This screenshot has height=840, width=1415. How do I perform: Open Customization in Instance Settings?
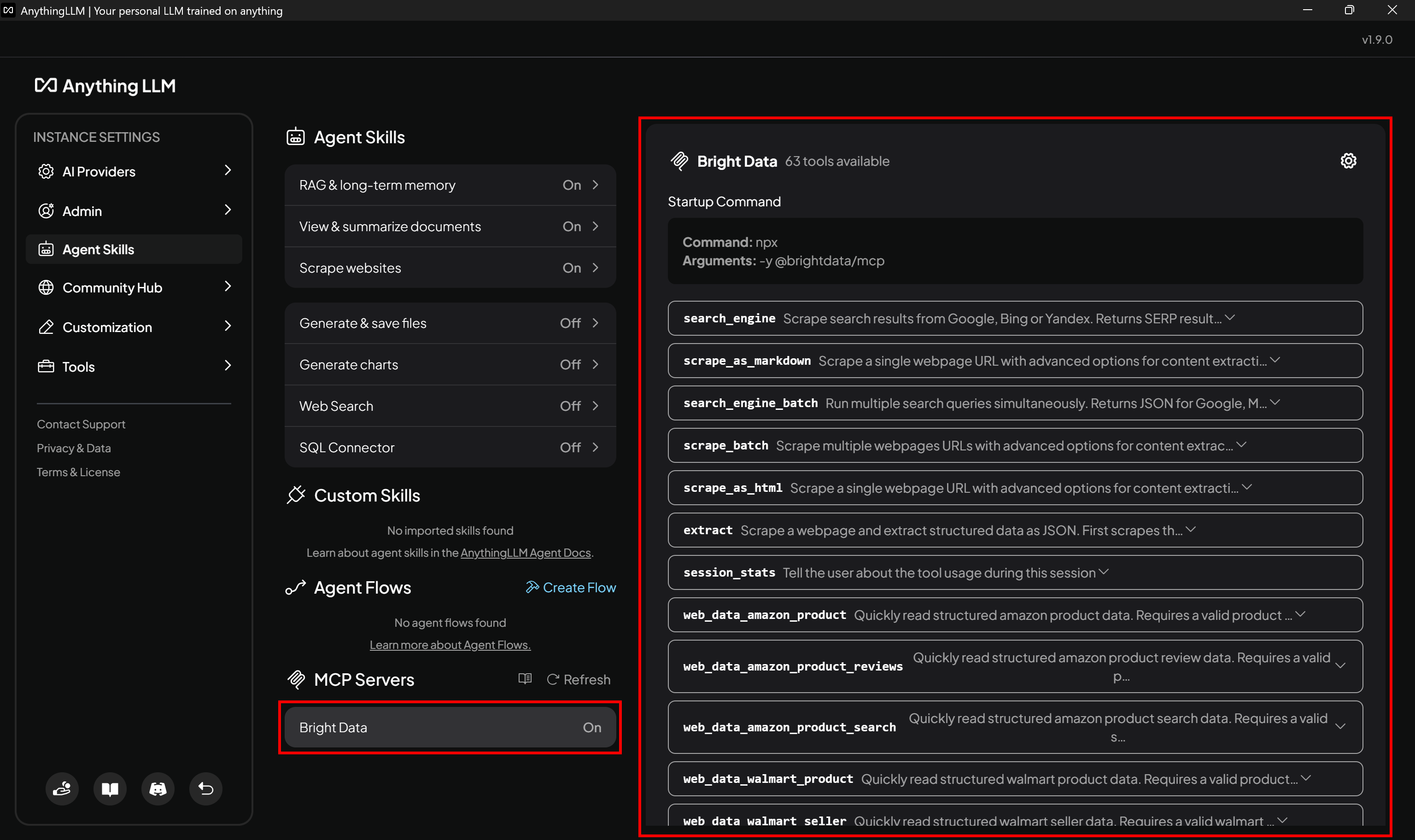[x=106, y=327]
